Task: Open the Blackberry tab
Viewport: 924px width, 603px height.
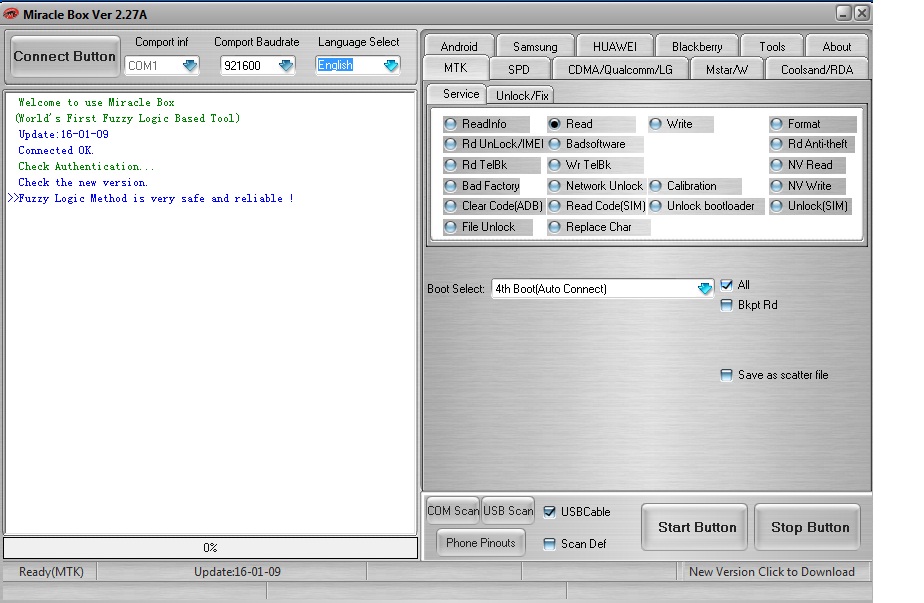Action: 697,47
